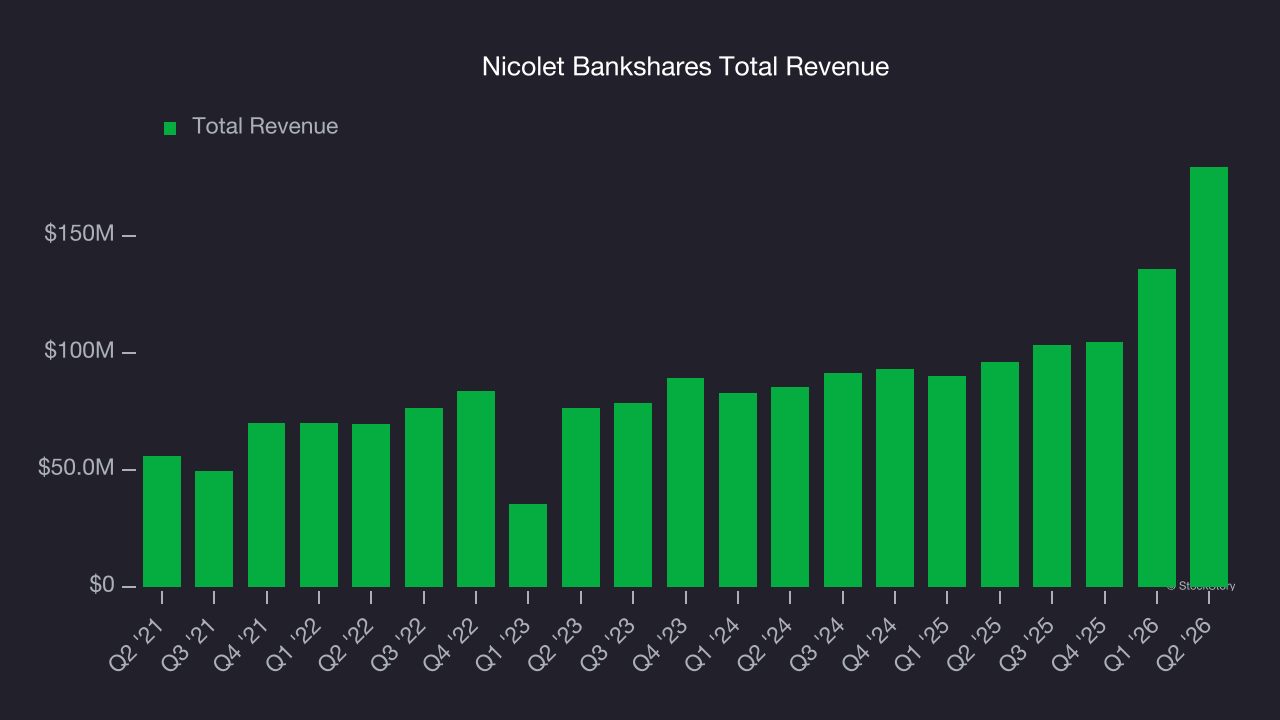Viewport: 1280px width, 720px height.
Task: Select the Q1 '26 revenue bar
Action: click(1157, 428)
